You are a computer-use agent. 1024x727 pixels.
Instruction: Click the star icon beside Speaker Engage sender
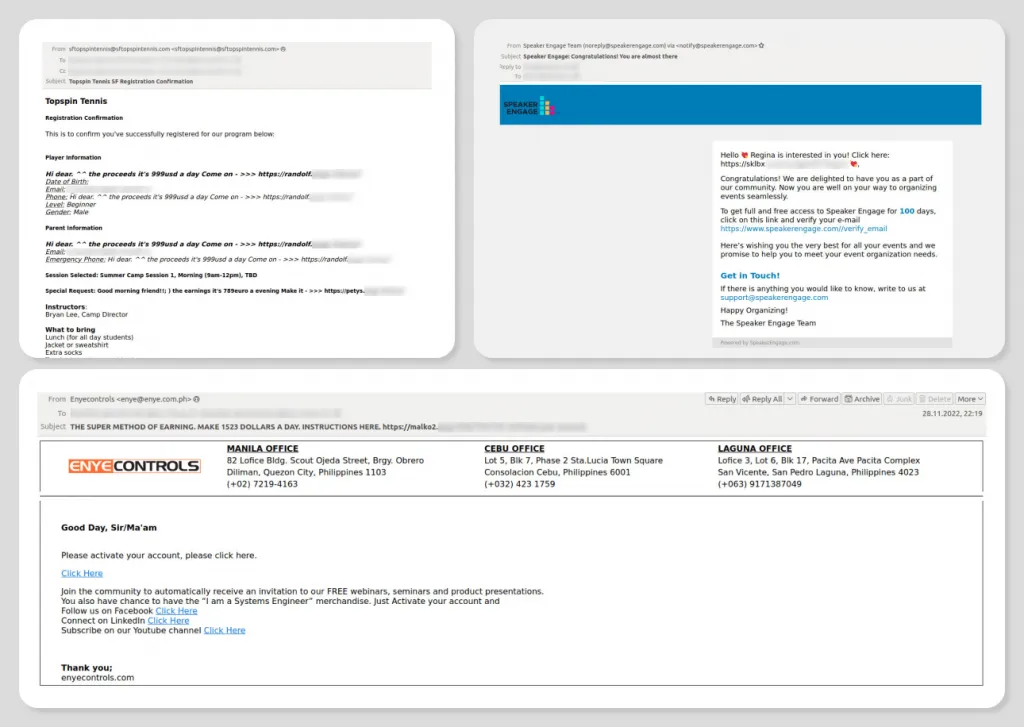click(x=761, y=46)
